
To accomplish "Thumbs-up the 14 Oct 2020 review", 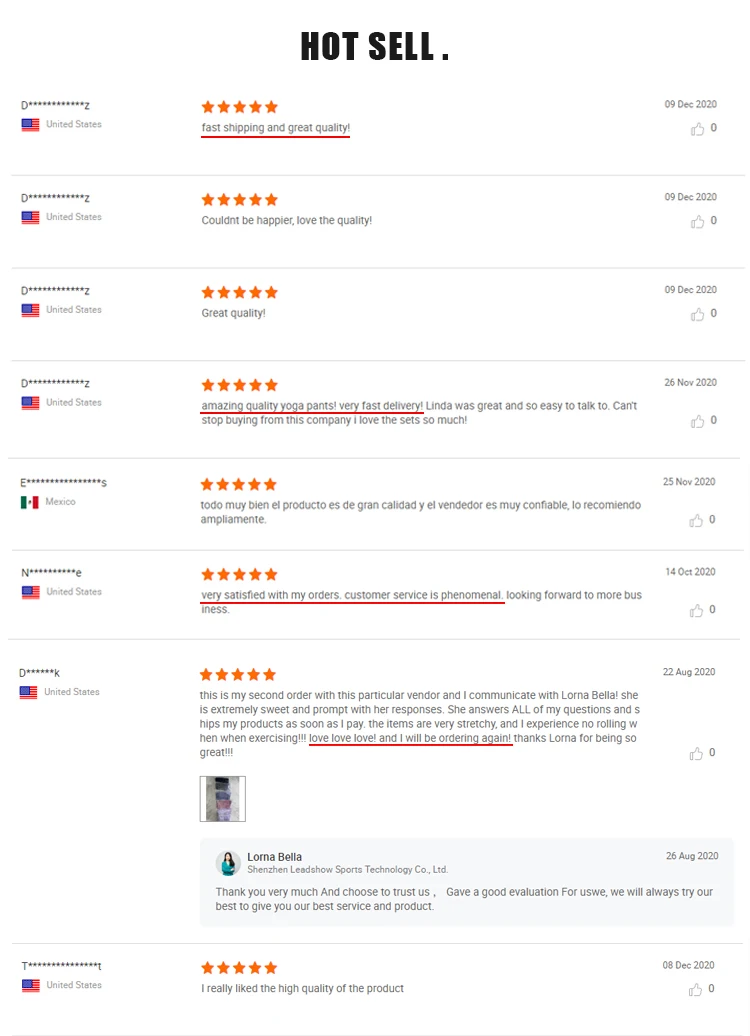I will pyautogui.click(x=696, y=610).
